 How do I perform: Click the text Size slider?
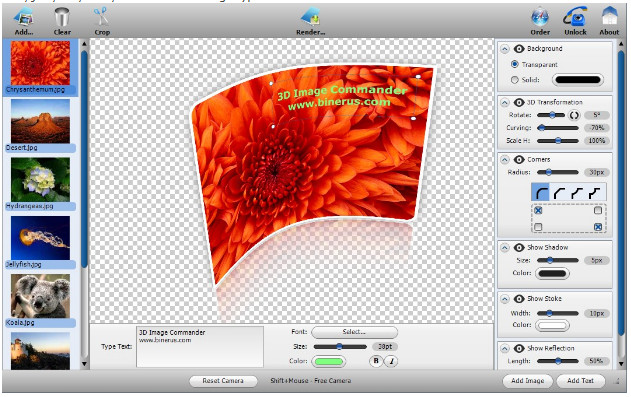[340, 347]
